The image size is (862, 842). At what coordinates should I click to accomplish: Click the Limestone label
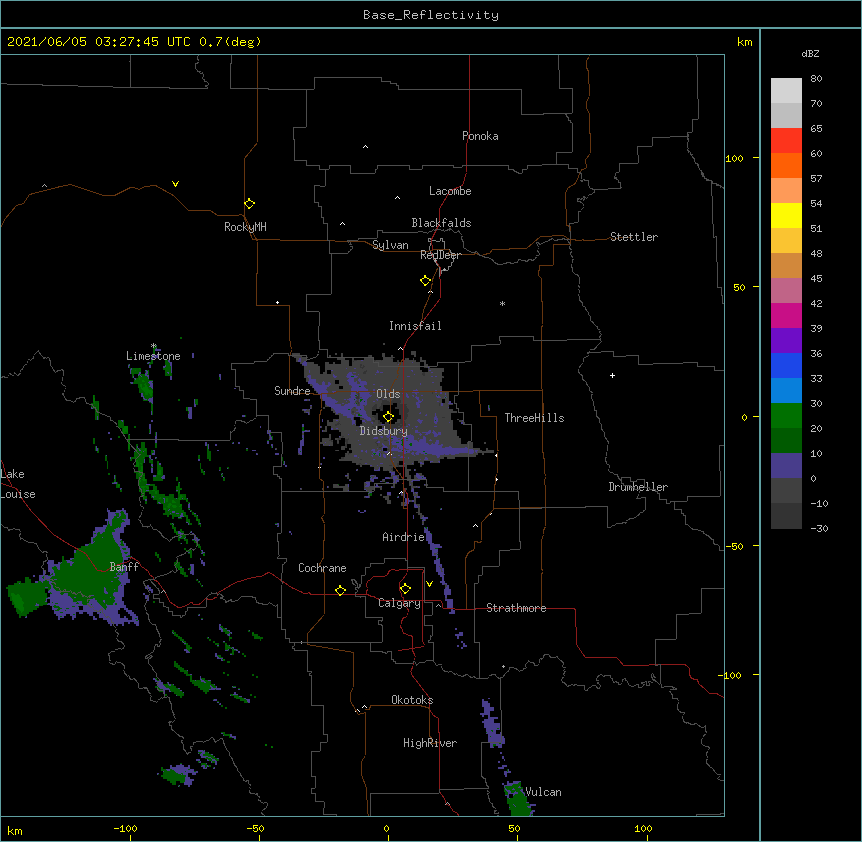pyautogui.click(x=153, y=356)
